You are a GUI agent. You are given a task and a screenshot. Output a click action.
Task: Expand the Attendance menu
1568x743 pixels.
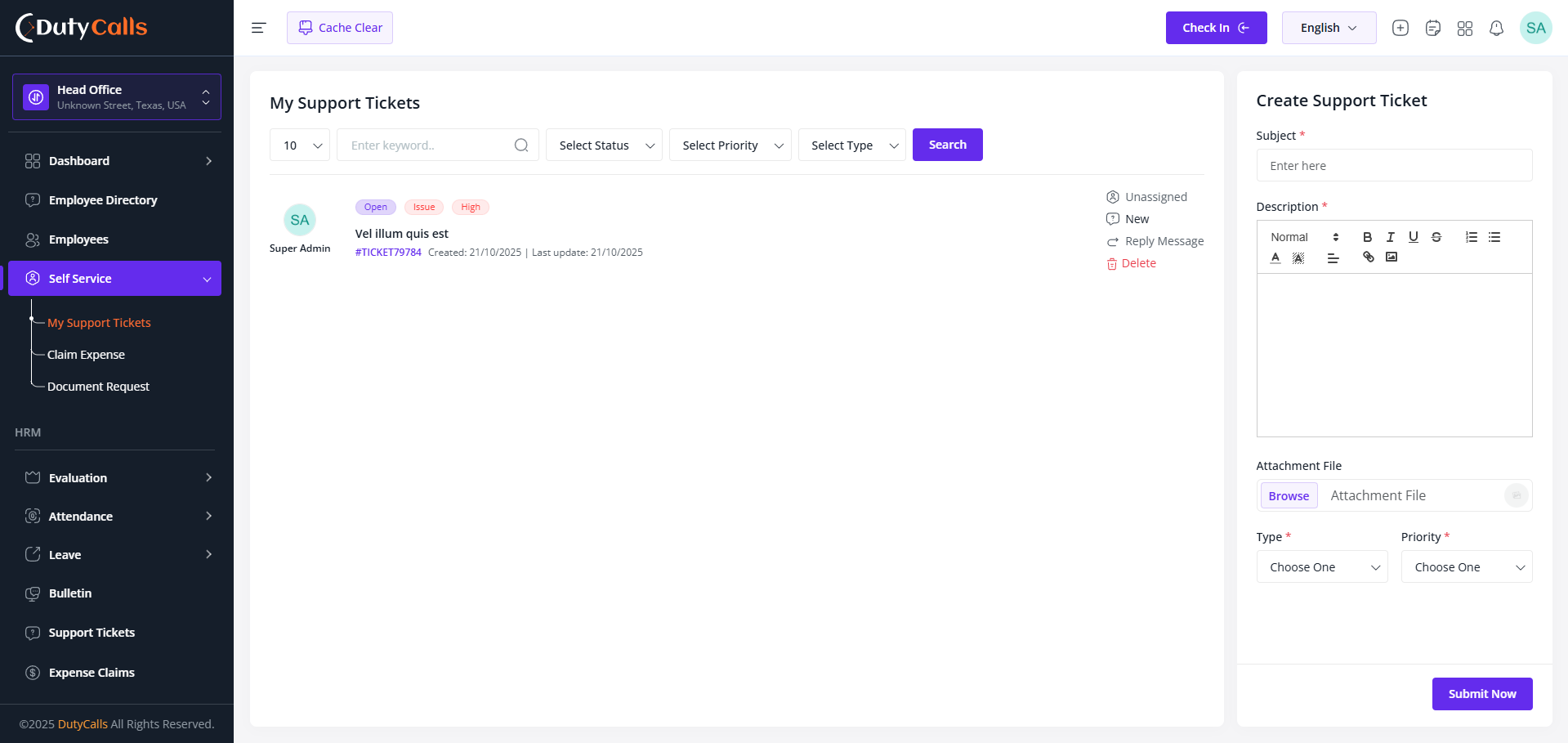tap(114, 517)
